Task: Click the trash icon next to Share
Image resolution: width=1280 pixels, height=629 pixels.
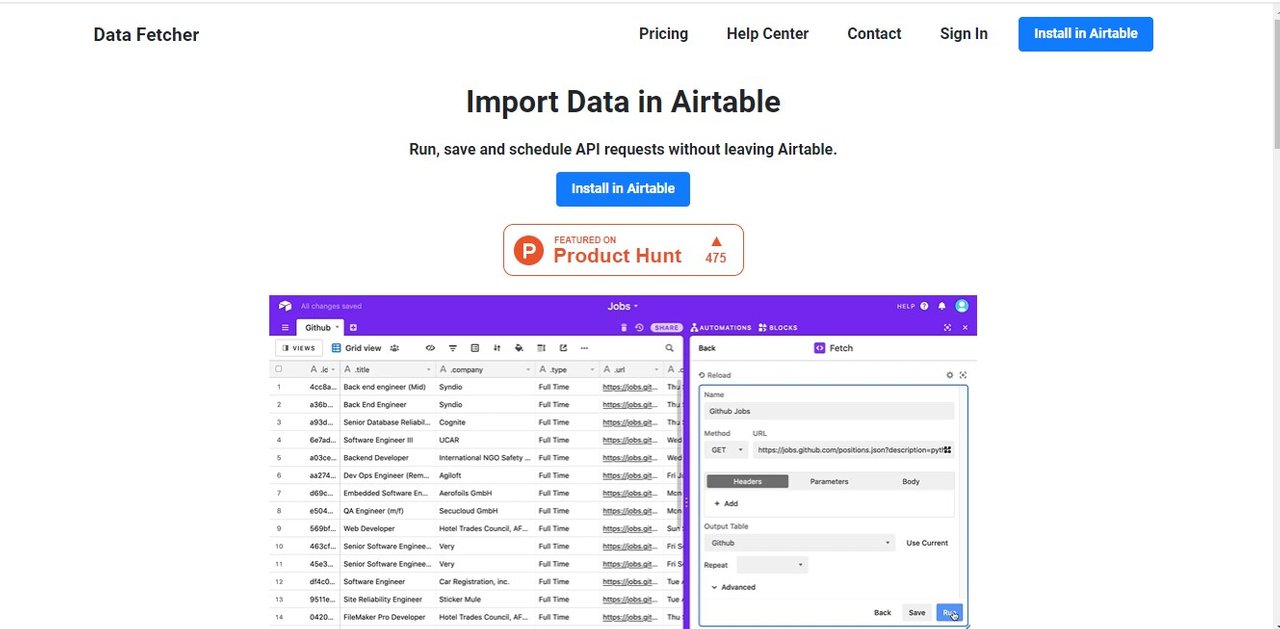Action: click(x=624, y=327)
